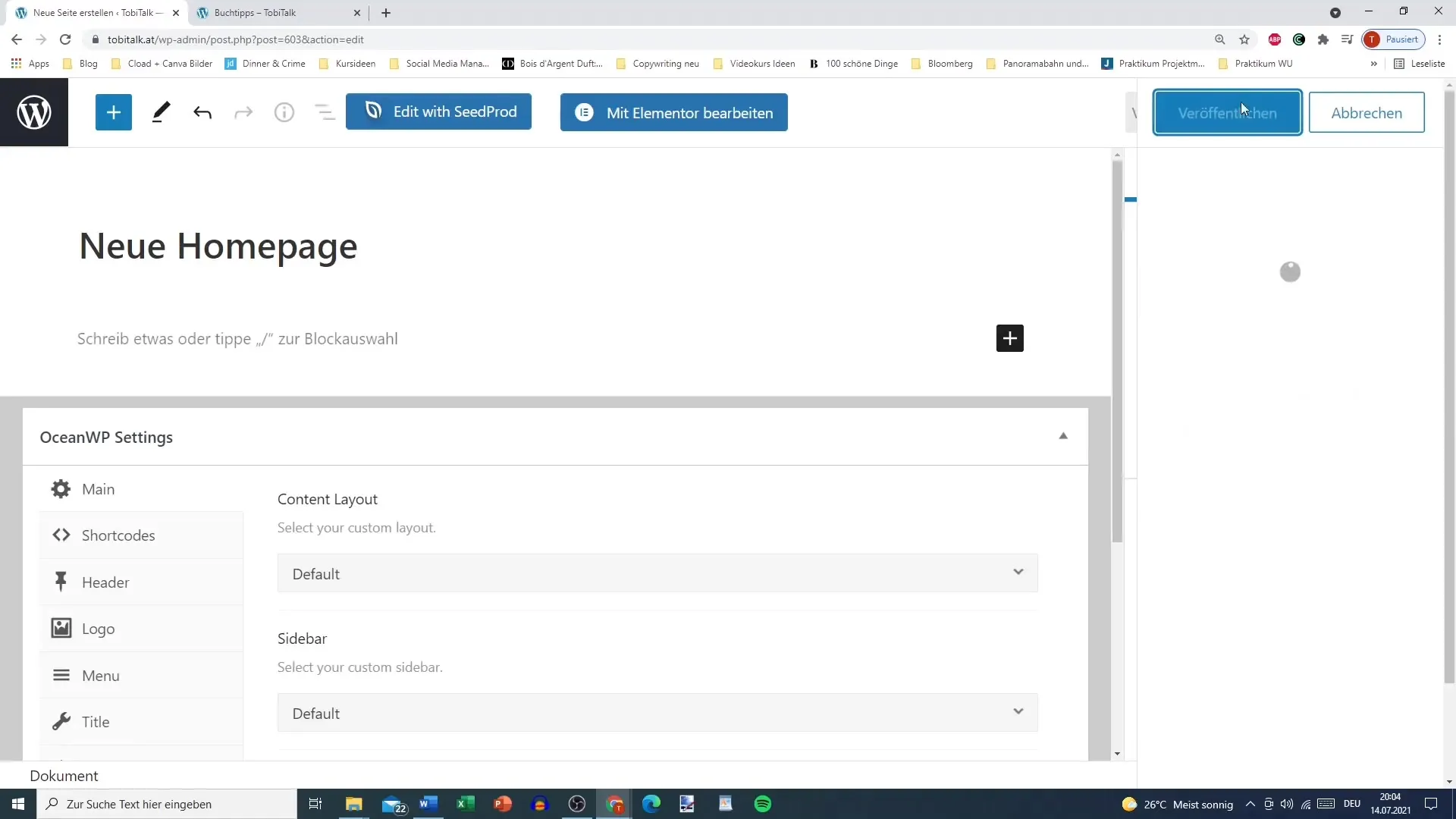This screenshot has width=1456, height=819.
Task: Click the editor vertical scrollbar thumb
Action: click(1117, 352)
